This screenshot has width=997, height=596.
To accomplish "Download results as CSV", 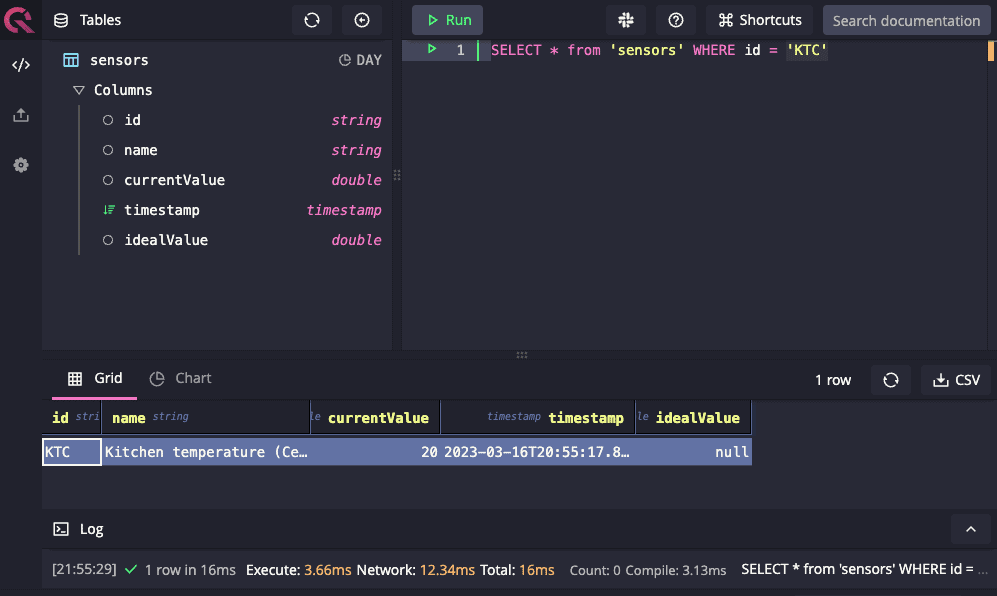I will point(956,380).
